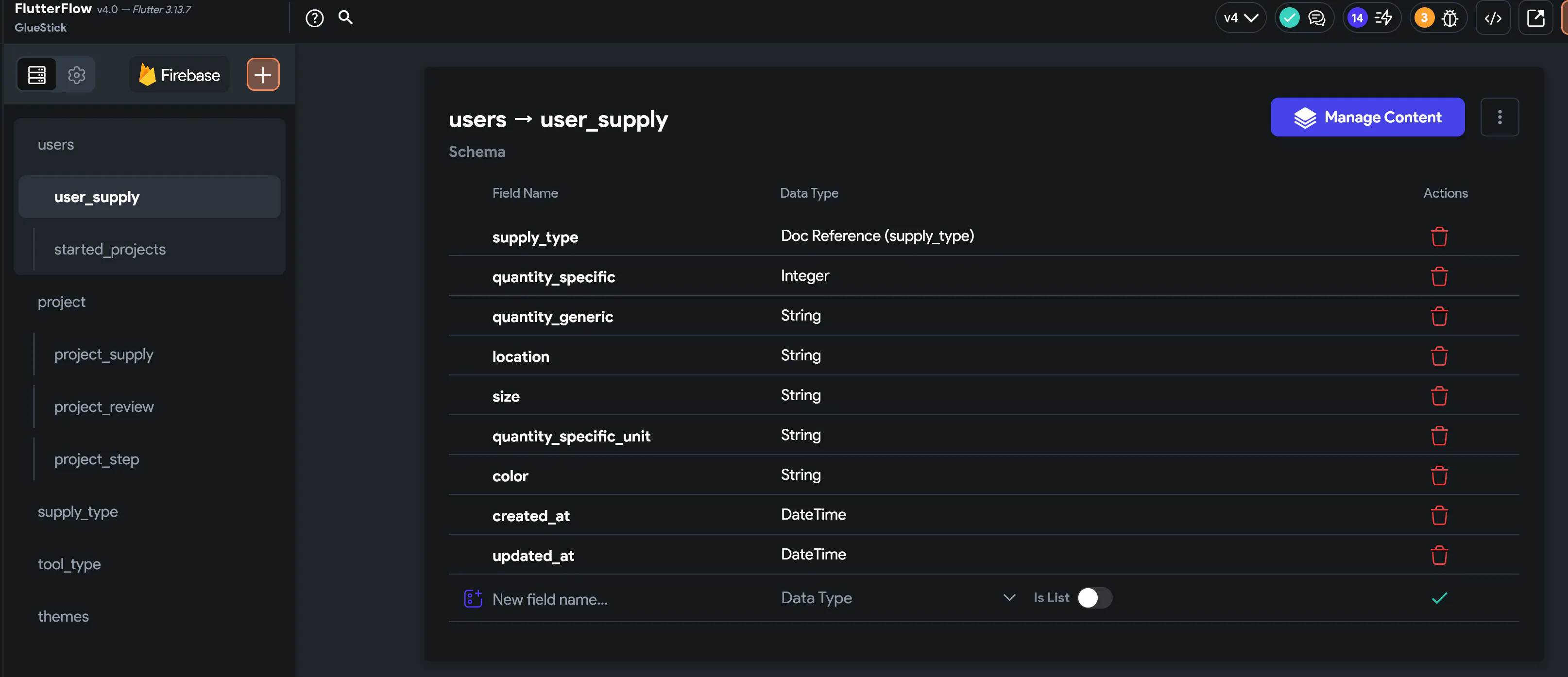Screen dimensions: 1568x677
Task: Select the users collection
Action: (149, 145)
